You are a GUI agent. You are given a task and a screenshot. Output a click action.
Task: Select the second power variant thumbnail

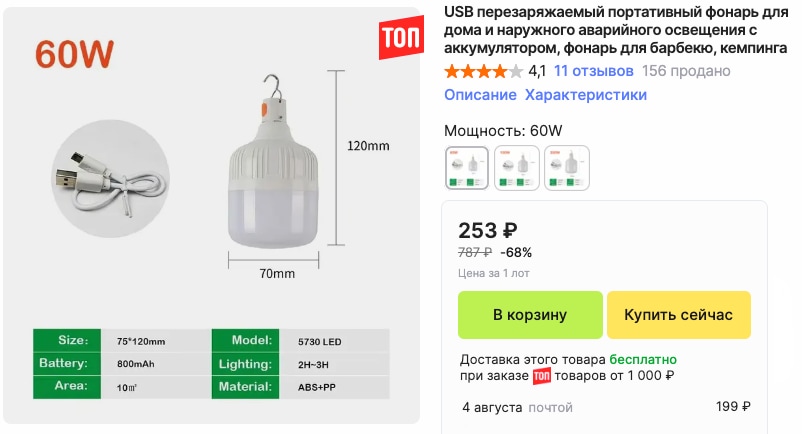point(516,167)
